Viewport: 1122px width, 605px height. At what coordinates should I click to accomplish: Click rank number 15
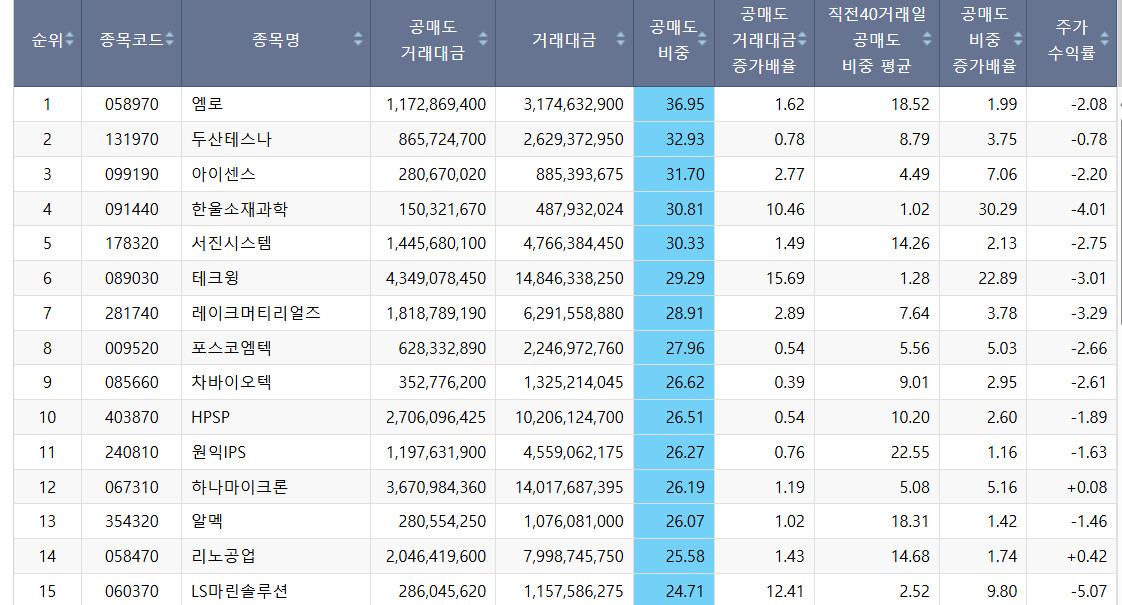47,591
